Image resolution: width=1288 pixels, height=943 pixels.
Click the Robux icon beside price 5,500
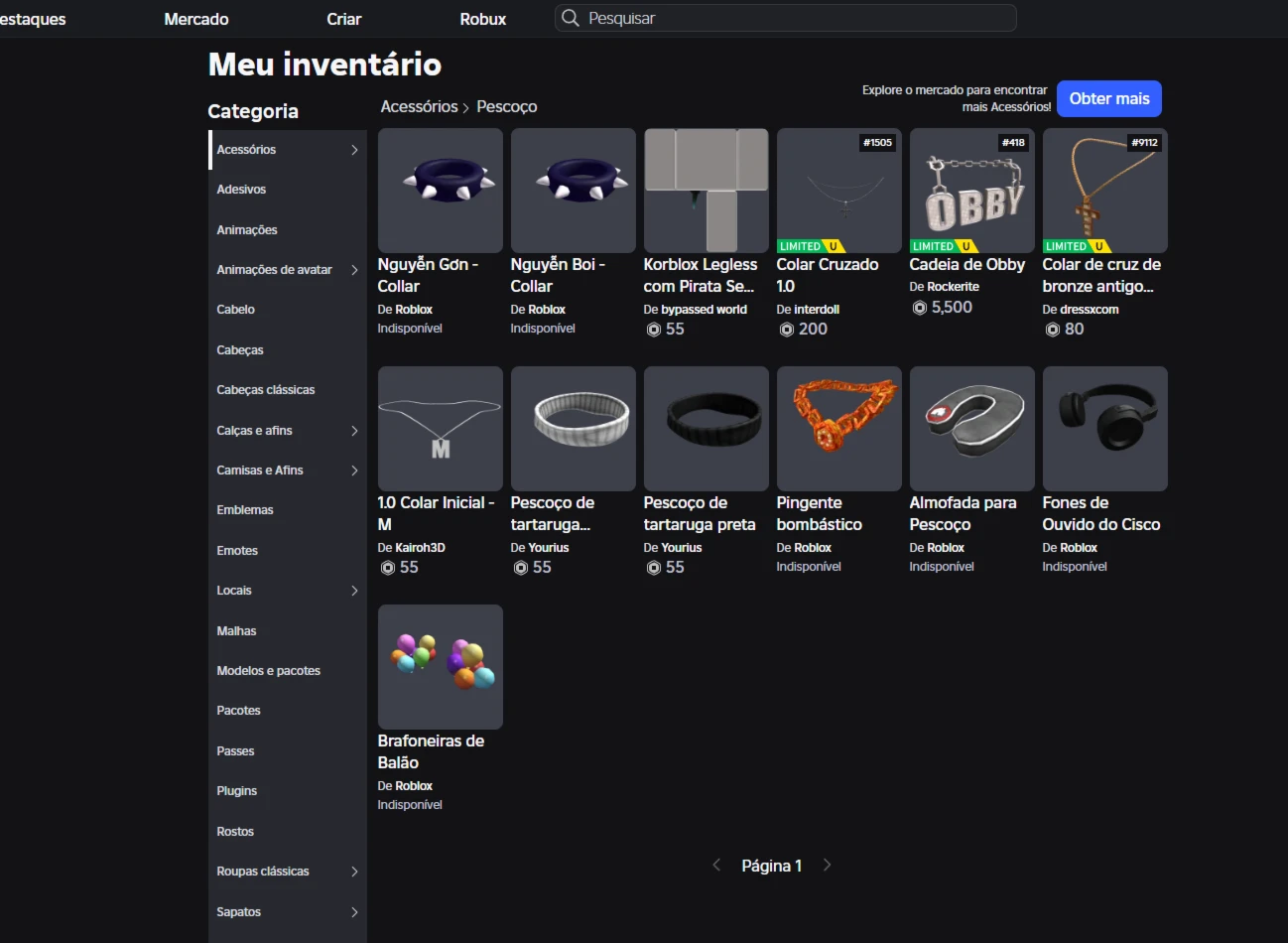920,308
